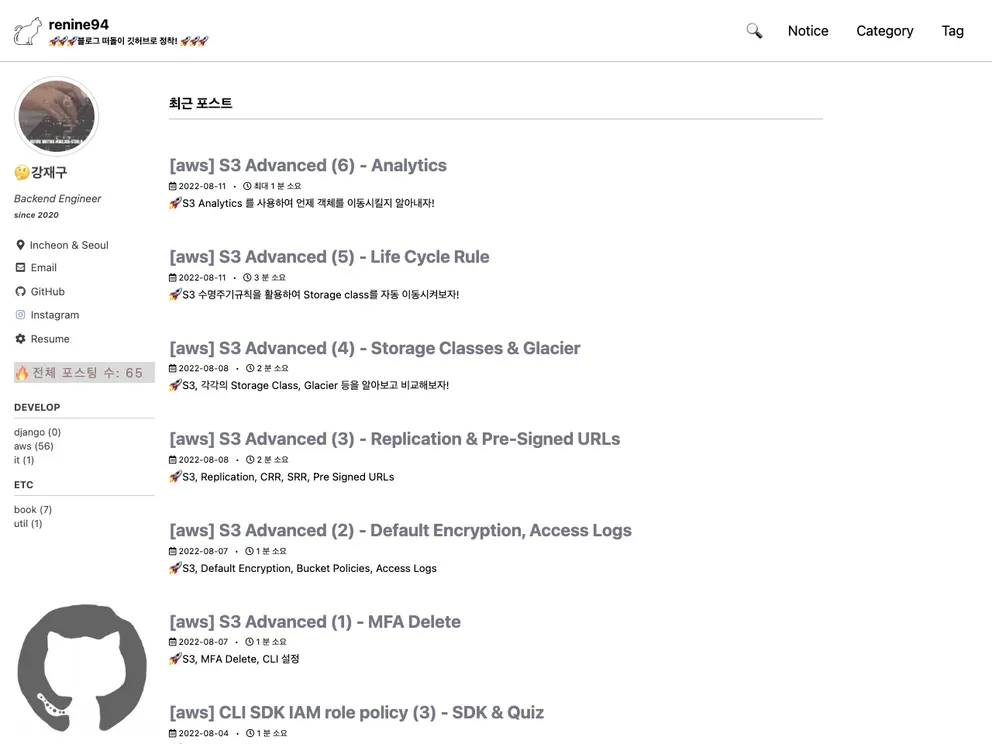The image size is (992, 744).
Task: Open the django (0) category link
Action: point(37,432)
